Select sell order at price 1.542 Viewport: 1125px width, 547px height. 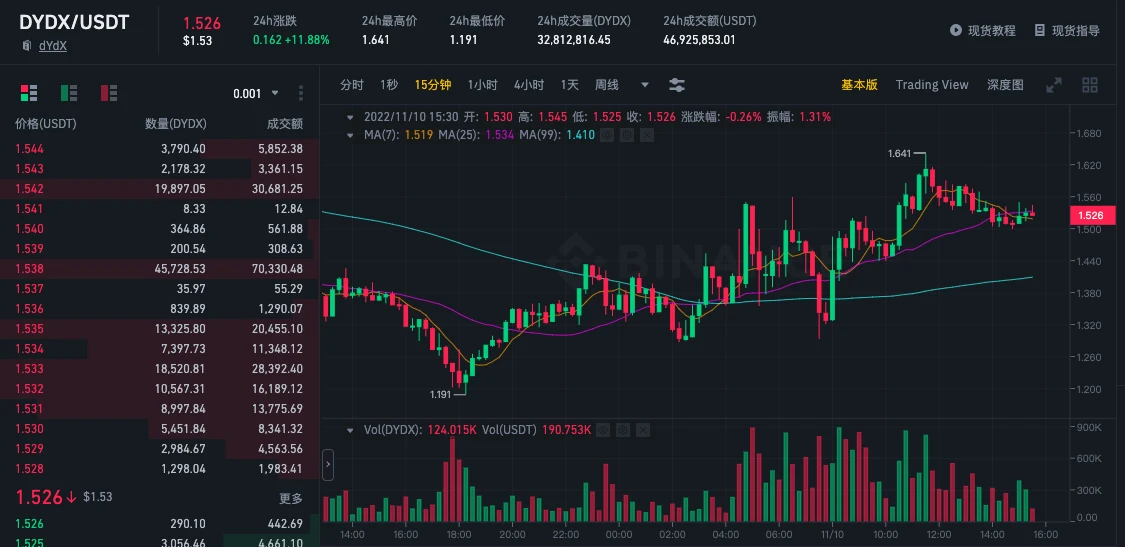point(159,189)
